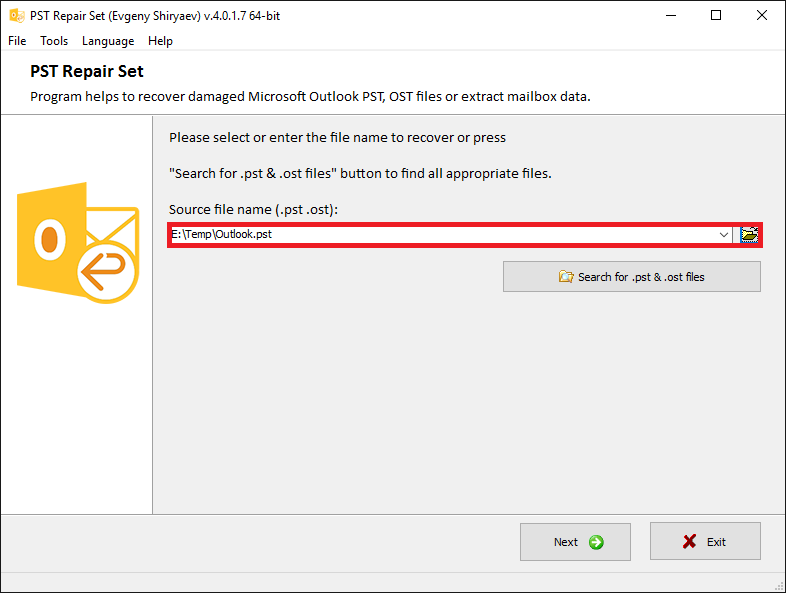Minimize the PST Repair Set window

point(671,16)
